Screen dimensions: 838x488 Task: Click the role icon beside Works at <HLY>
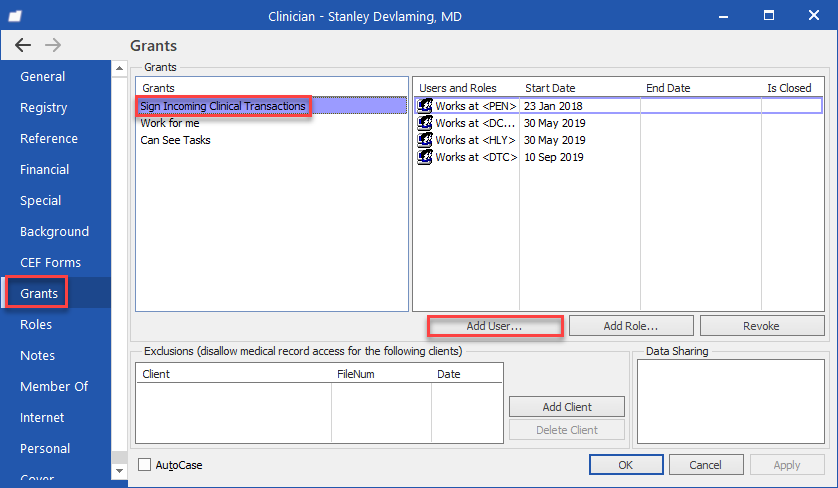pyautogui.click(x=425, y=140)
